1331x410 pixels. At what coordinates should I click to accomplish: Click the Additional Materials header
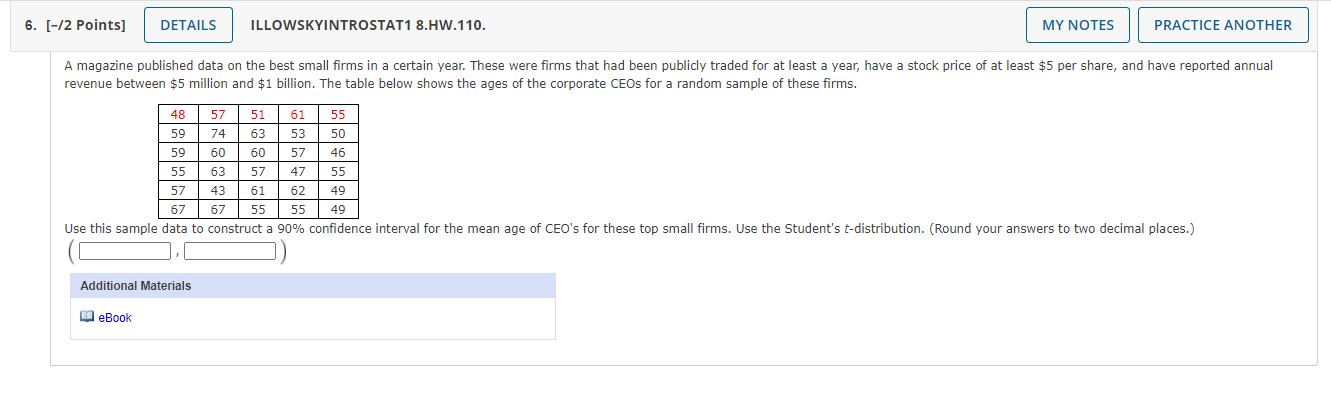pyautogui.click(x=136, y=286)
